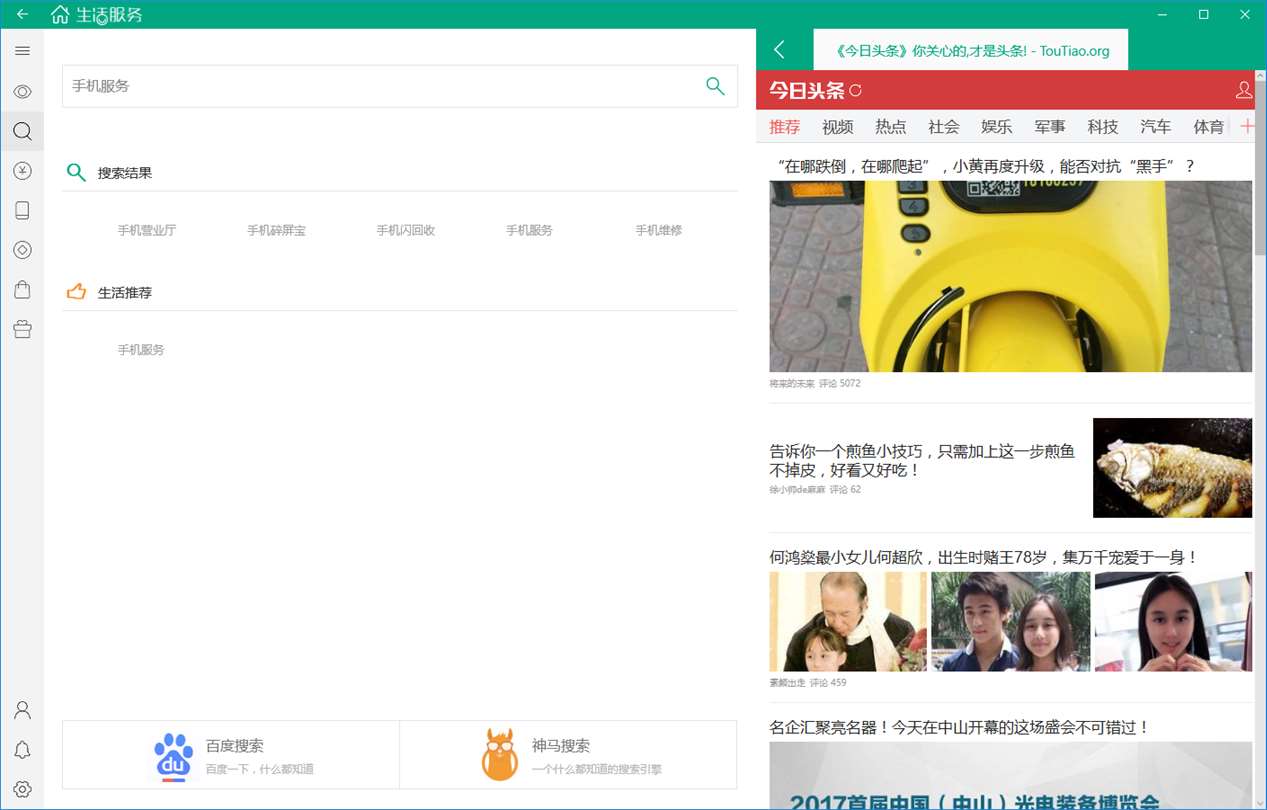
Task: Open the 手机闪回收 search result
Action: click(406, 230)
